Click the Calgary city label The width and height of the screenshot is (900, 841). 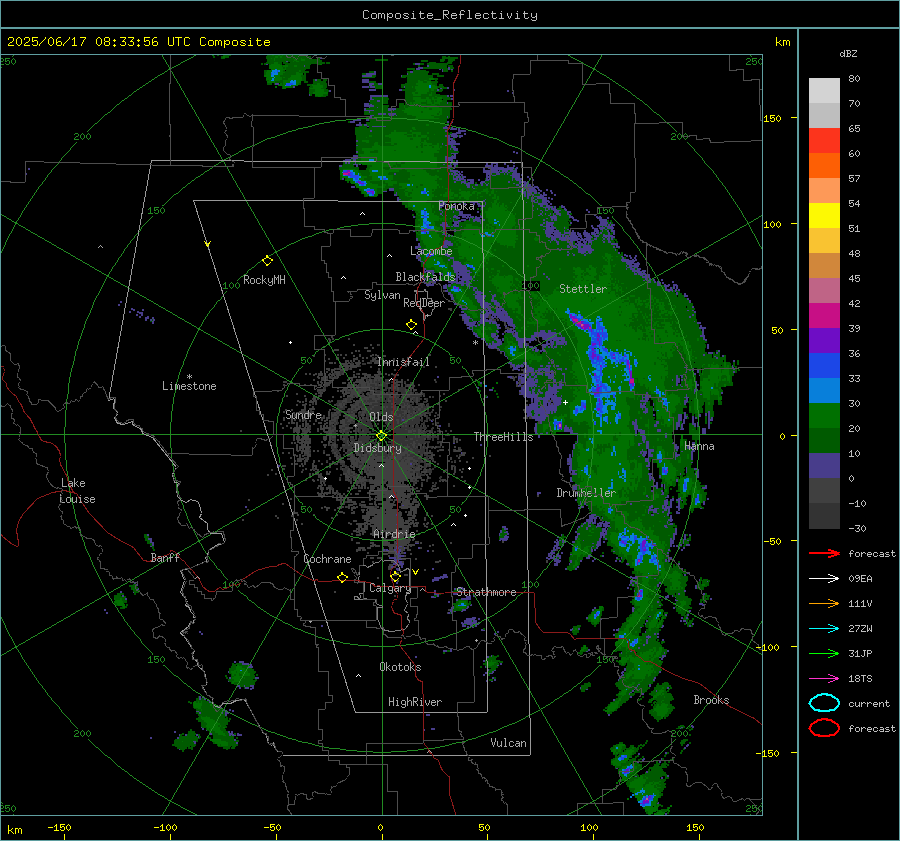tap(390, 588)
